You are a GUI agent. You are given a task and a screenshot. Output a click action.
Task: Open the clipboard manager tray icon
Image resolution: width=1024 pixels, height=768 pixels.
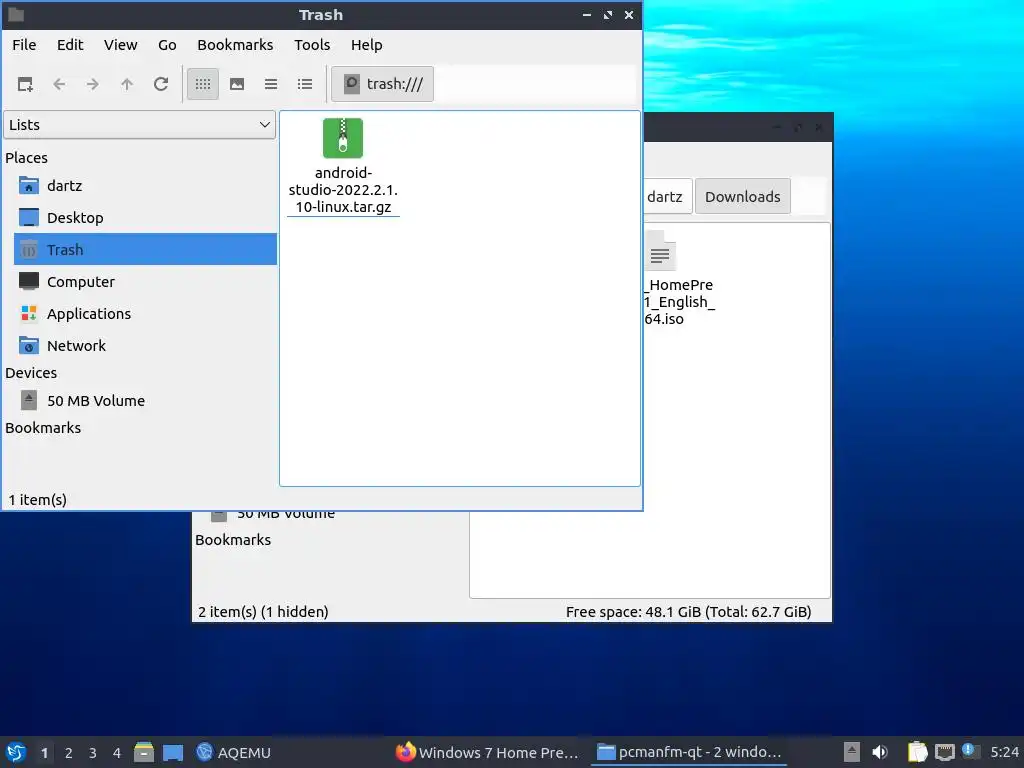click(x=918, y=752)
